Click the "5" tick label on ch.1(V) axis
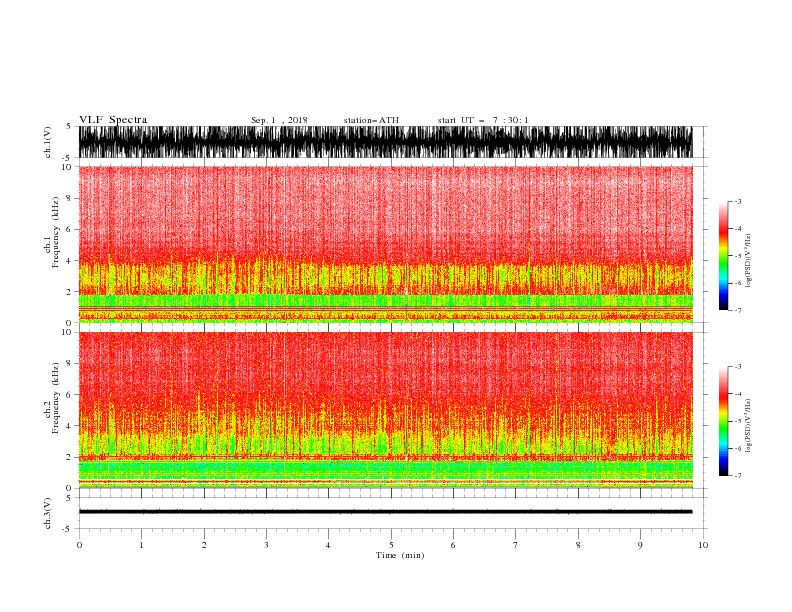 tap(70, 126)
